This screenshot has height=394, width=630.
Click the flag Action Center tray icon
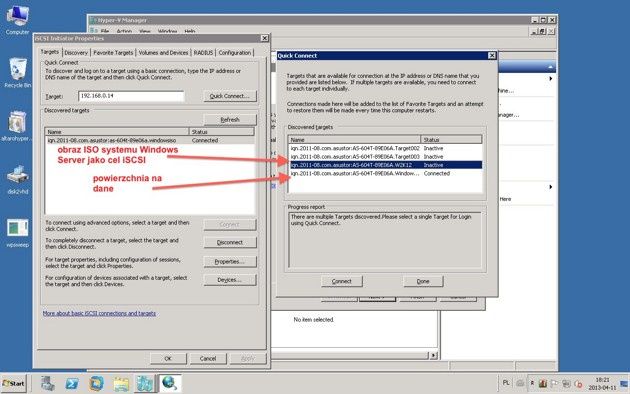[554, 384]
